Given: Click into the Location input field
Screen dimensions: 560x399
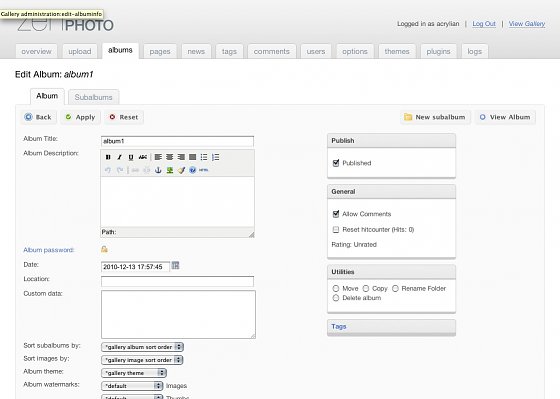Looking at the screenshot, I should 178,281.
